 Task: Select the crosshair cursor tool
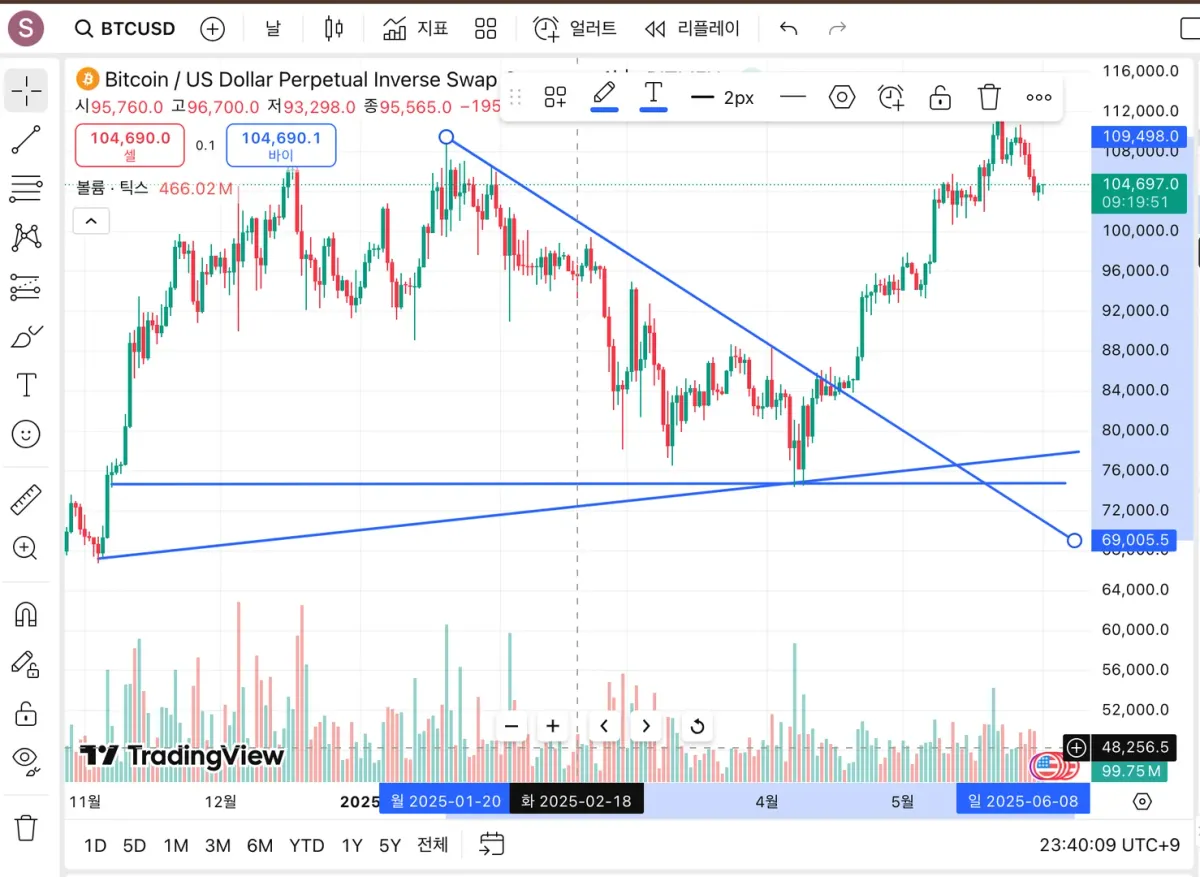click(26, 91)
